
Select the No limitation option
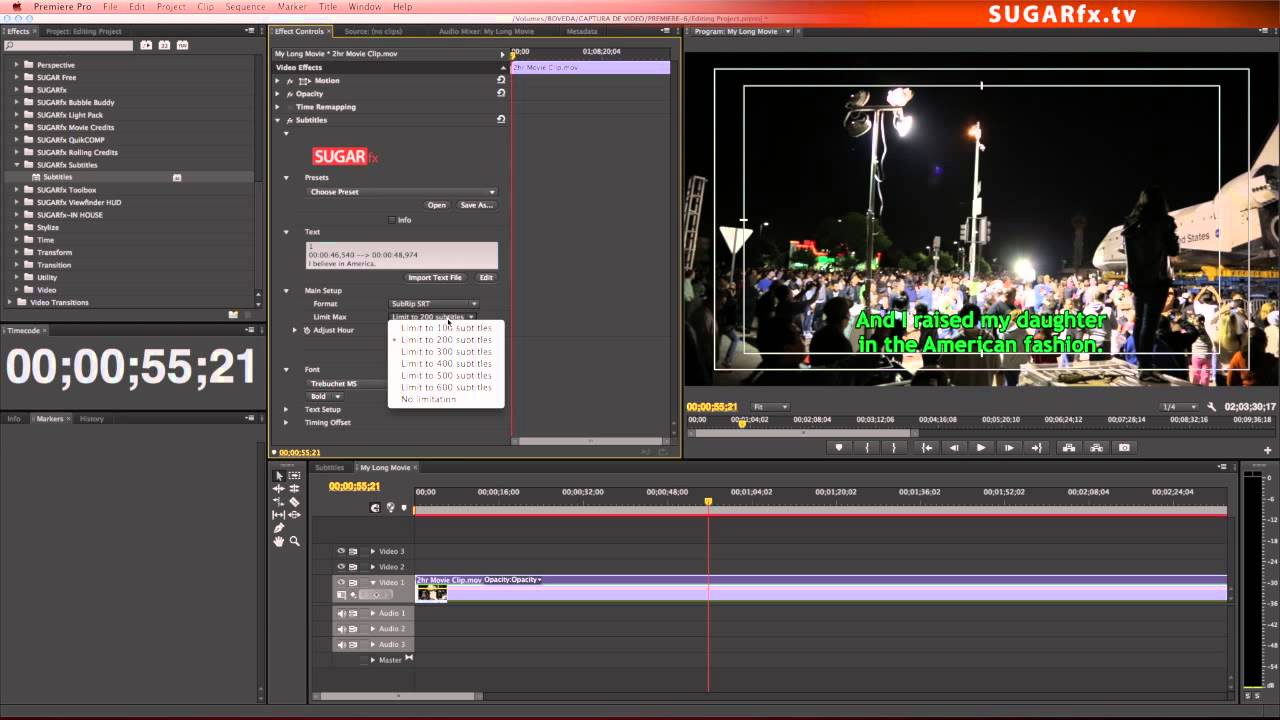[446, 400]
